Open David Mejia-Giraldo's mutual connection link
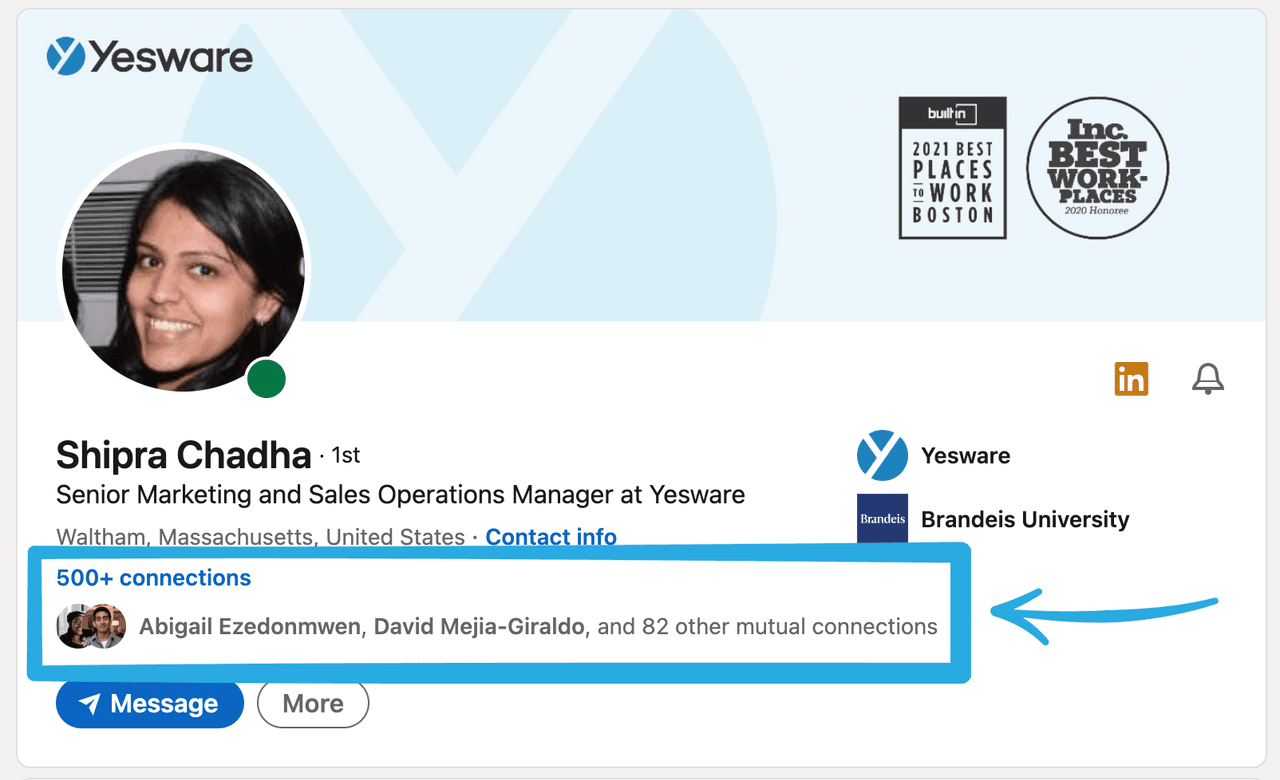1280x780 pixels. 479,627
